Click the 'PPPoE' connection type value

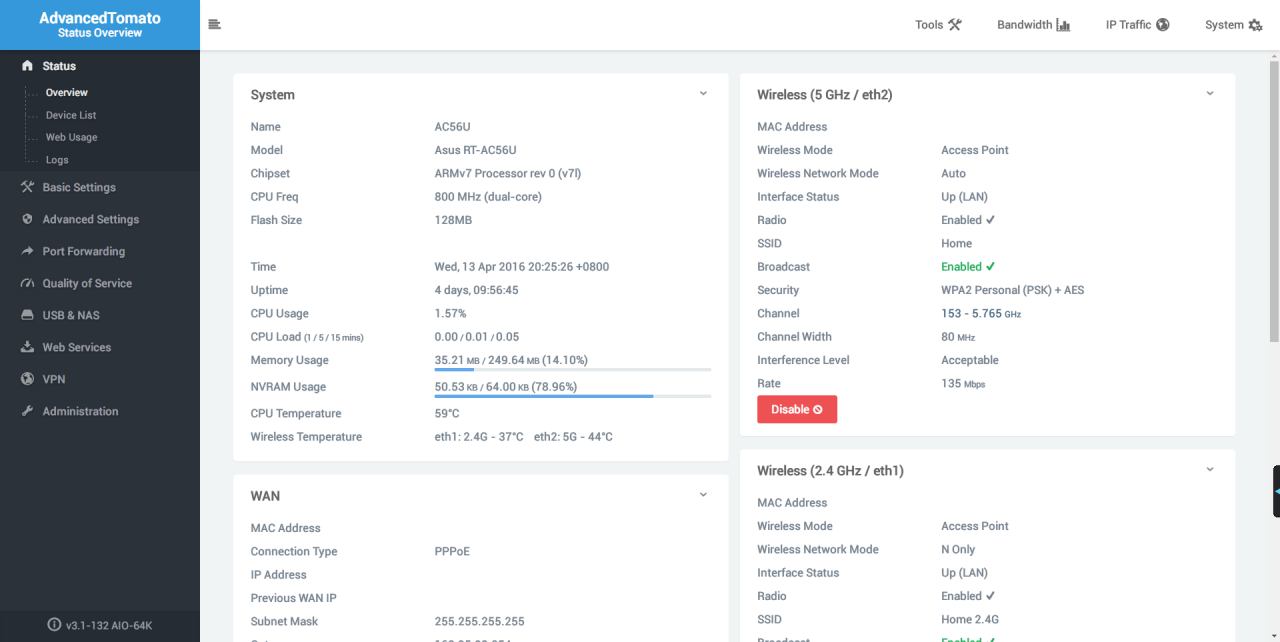pyautogui.click(x=452, y=551)
